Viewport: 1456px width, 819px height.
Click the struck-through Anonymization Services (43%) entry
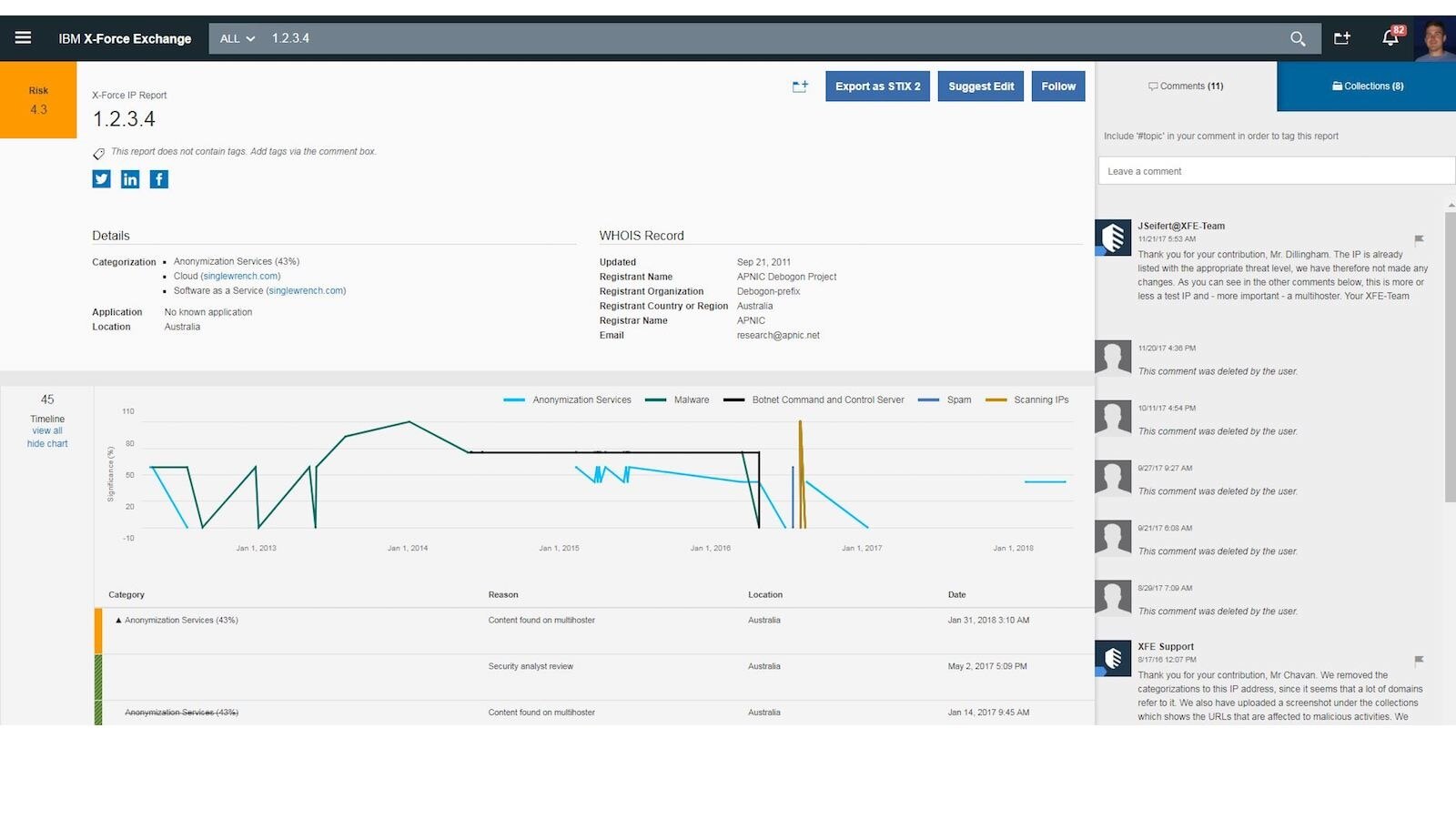click(181, 713)
